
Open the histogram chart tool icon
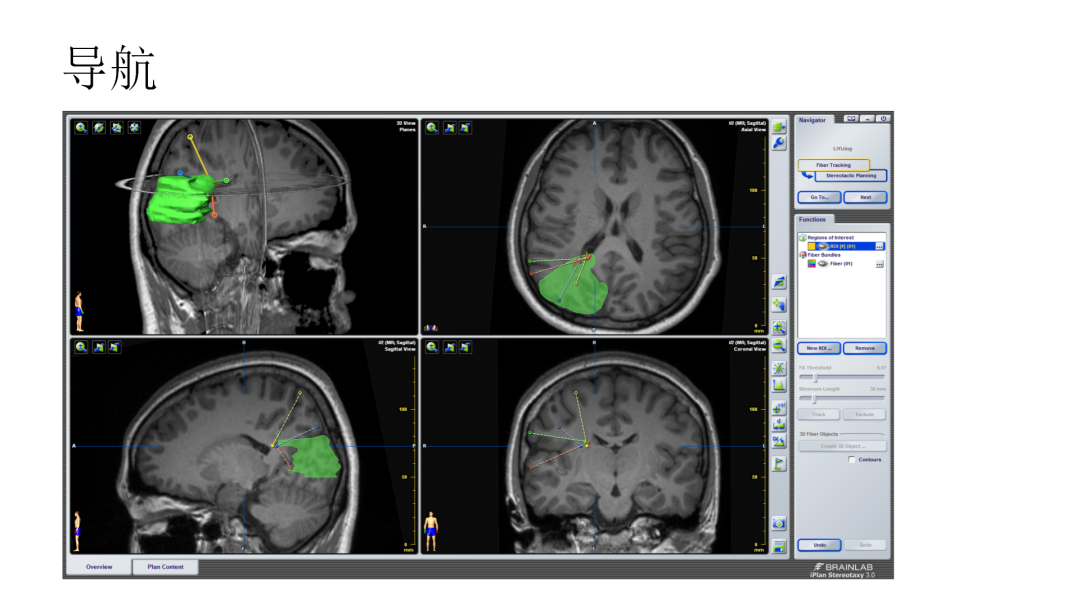click(x=779, y=386)
